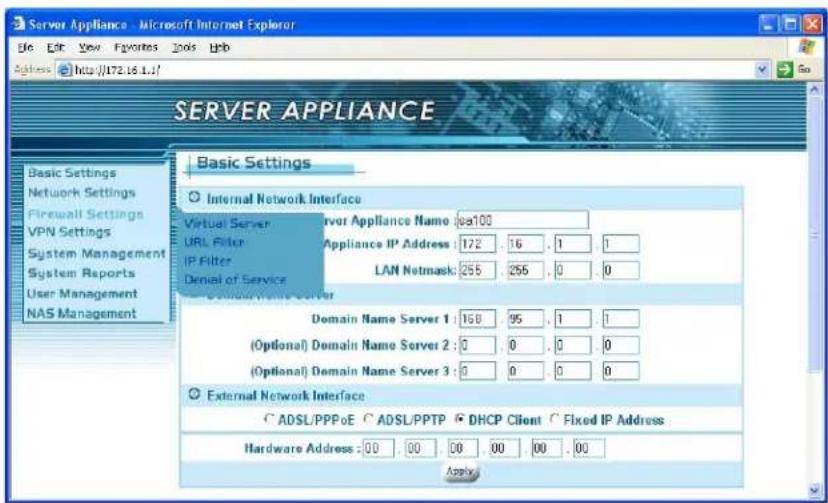Select ADSL/PPPoE radio button
This screenshot has height=503, width=828.
click(x=269, y=419)
